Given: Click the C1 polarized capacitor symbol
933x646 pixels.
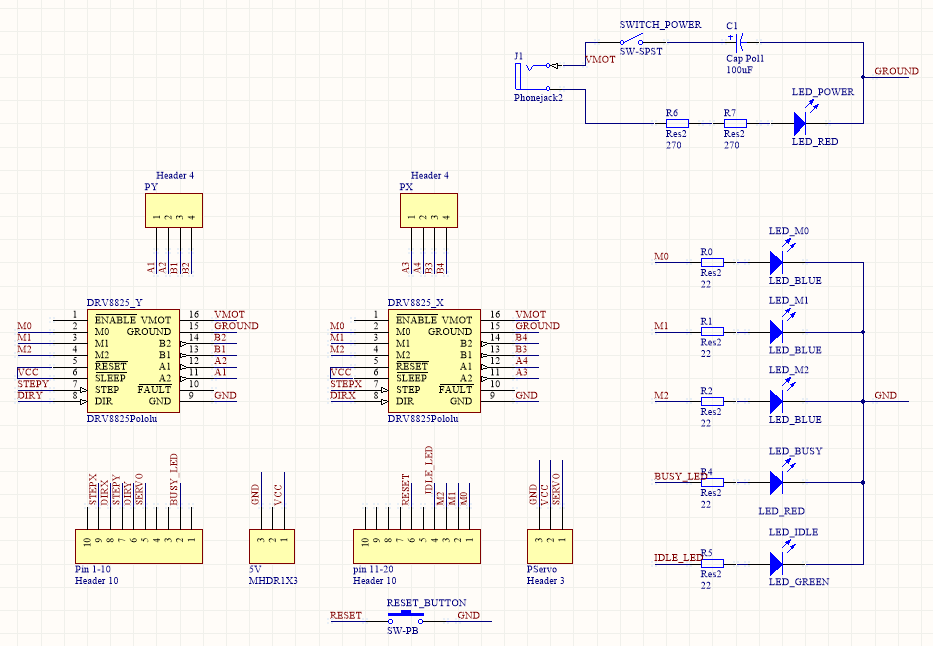Looking at the screenshot, I should 739,43.
